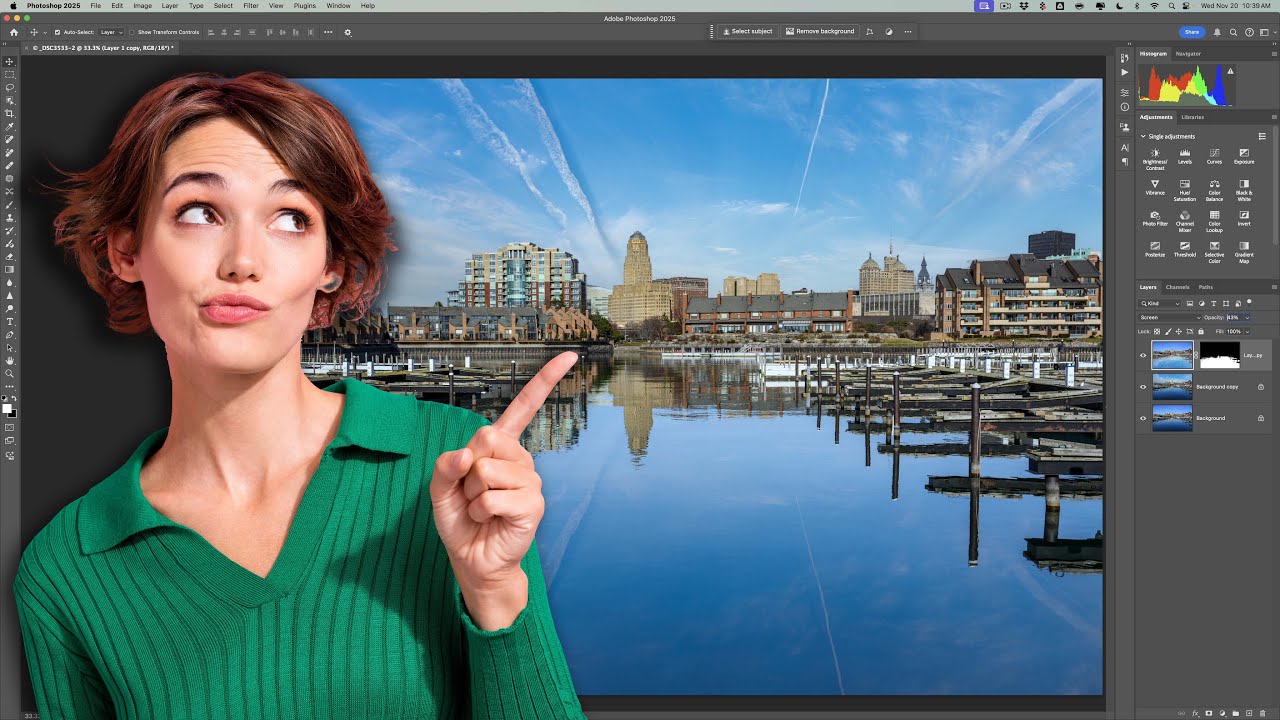The image size is (1280, 720).
Task: Hide the Background copy layer
Action: pos(1143,386)
